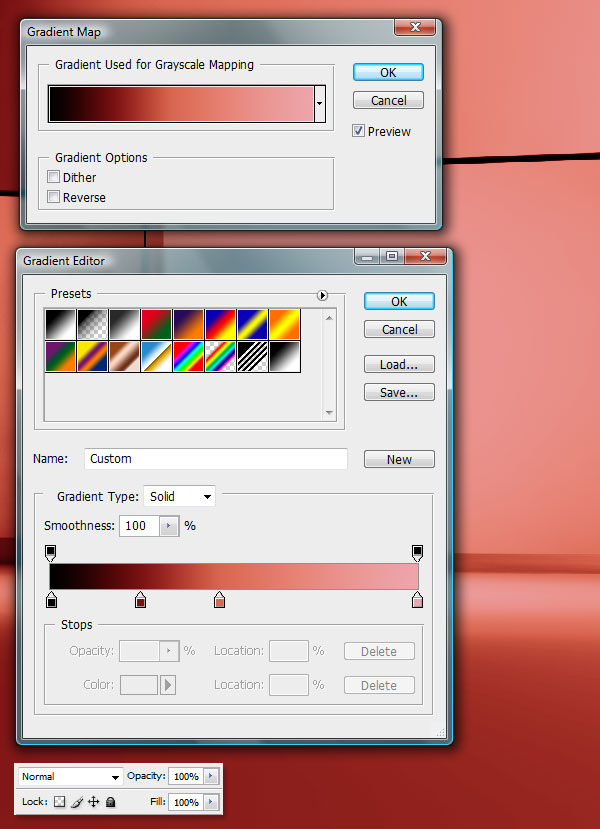Close the Gradient Map dialog

pos(416,27)
